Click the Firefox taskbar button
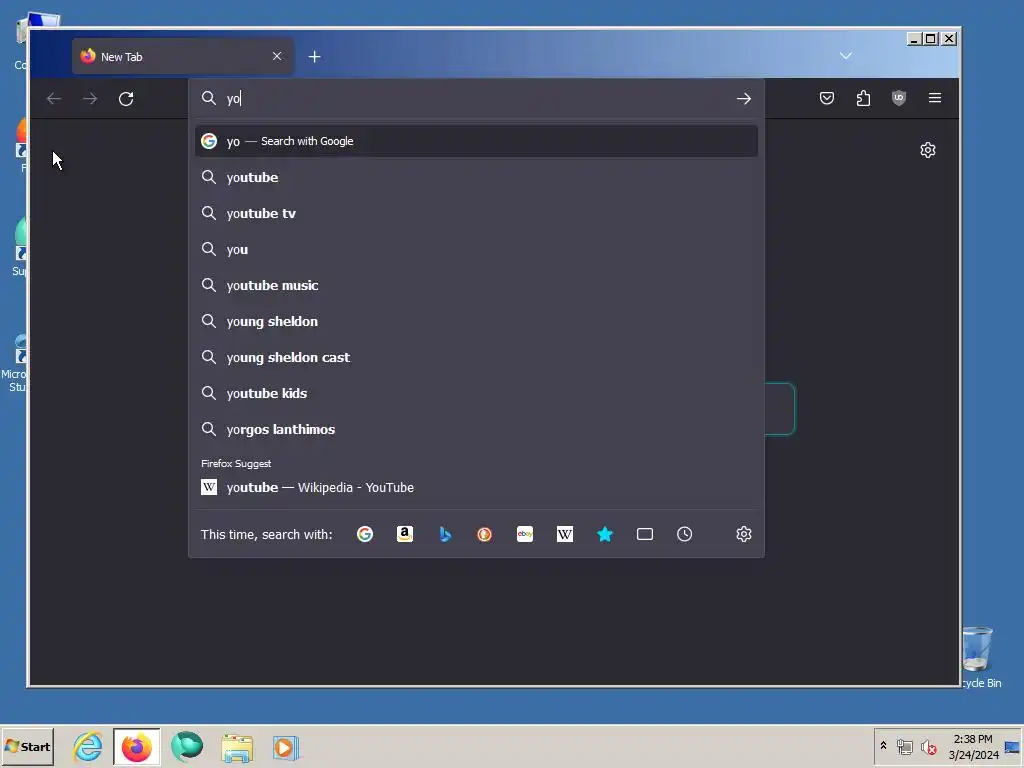 (x=136, y=747)
